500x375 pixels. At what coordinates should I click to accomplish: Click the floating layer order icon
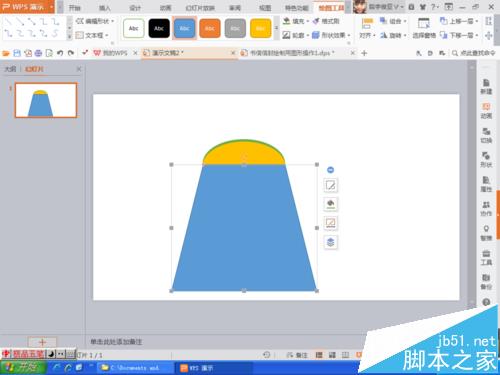pyautogui.click(x=330, y=242)
